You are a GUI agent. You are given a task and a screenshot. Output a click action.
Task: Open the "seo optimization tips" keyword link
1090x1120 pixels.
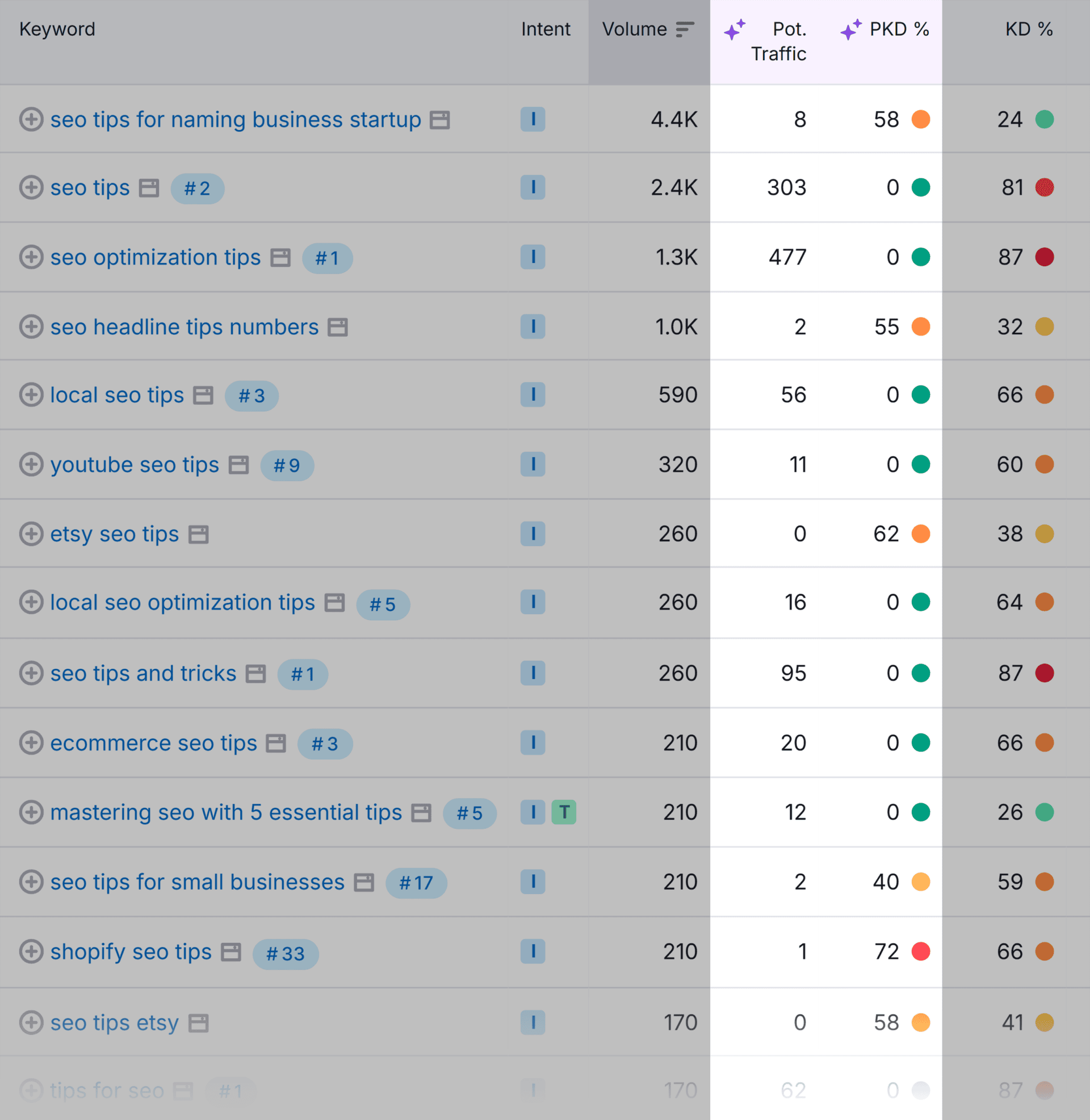coord(154,258)
